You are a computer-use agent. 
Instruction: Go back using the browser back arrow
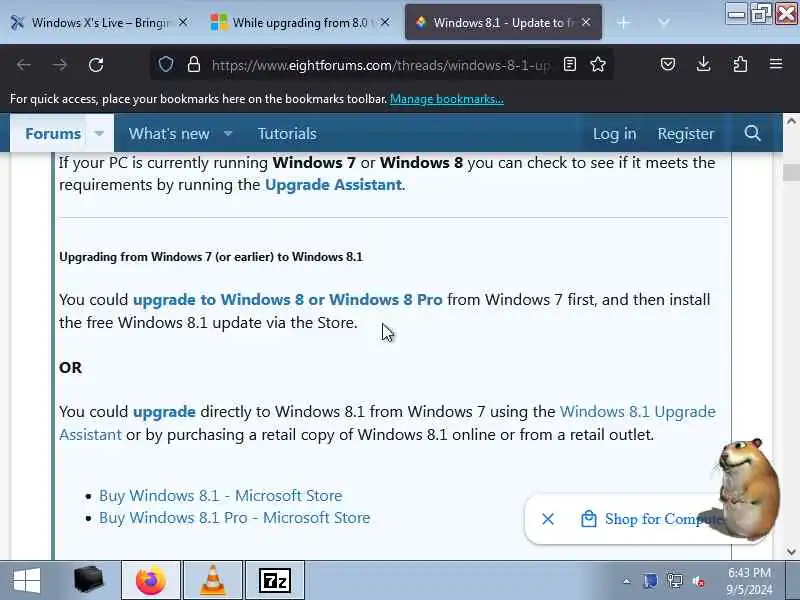23,65
